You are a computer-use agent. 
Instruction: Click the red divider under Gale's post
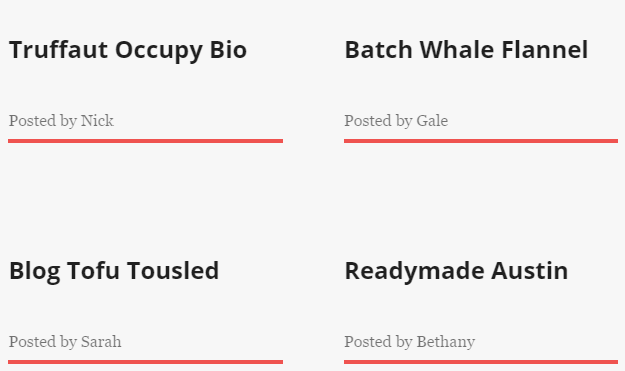pos(481,141)
